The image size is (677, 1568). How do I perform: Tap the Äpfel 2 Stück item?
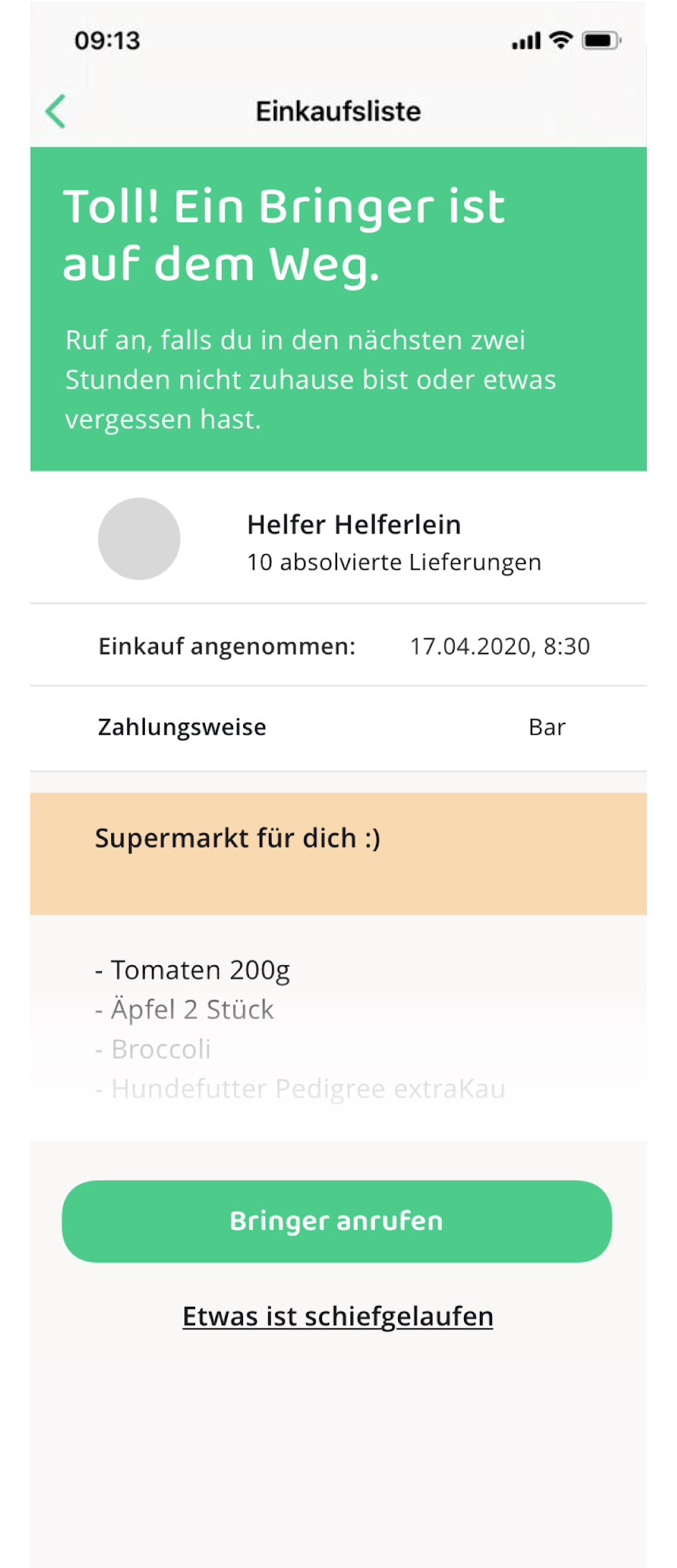[x=184, y=1010]
